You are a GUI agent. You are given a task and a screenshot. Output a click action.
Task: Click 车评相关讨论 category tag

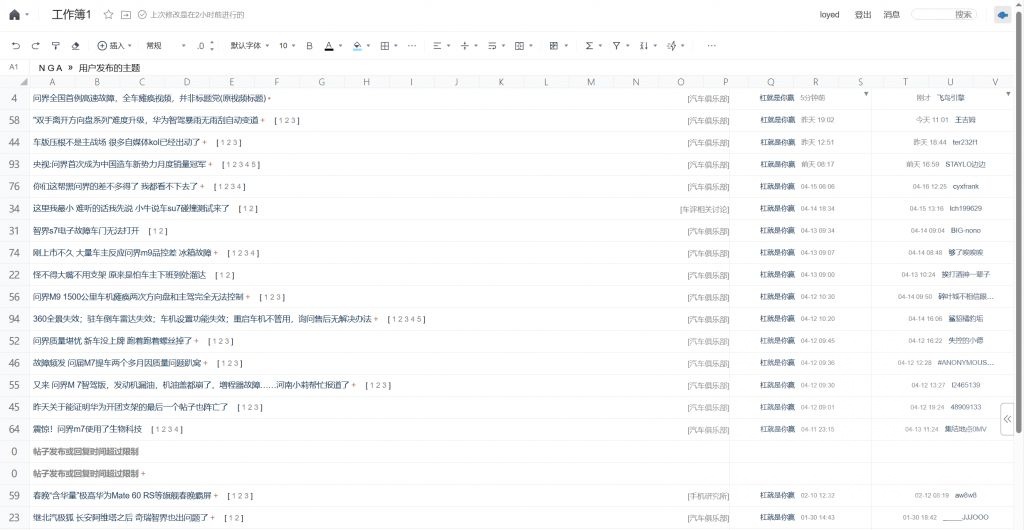pyautogui.click(x=704, y=209)
